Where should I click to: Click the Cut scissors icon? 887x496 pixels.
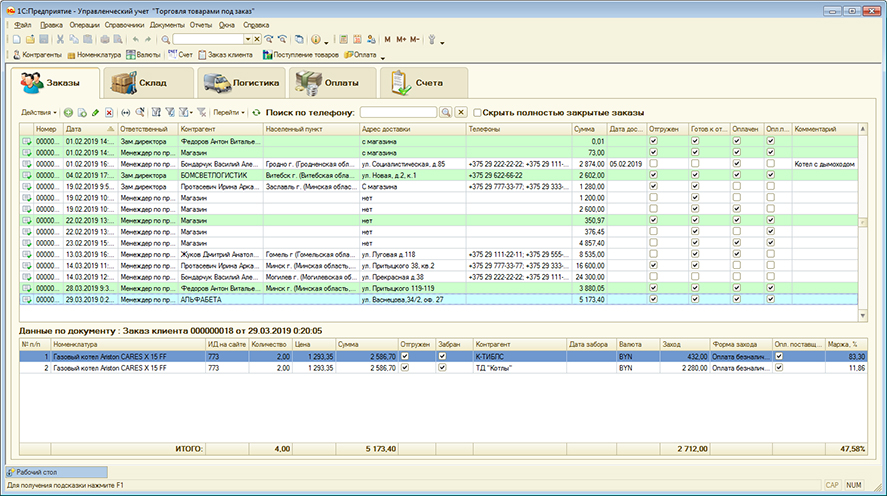point(60,39)
